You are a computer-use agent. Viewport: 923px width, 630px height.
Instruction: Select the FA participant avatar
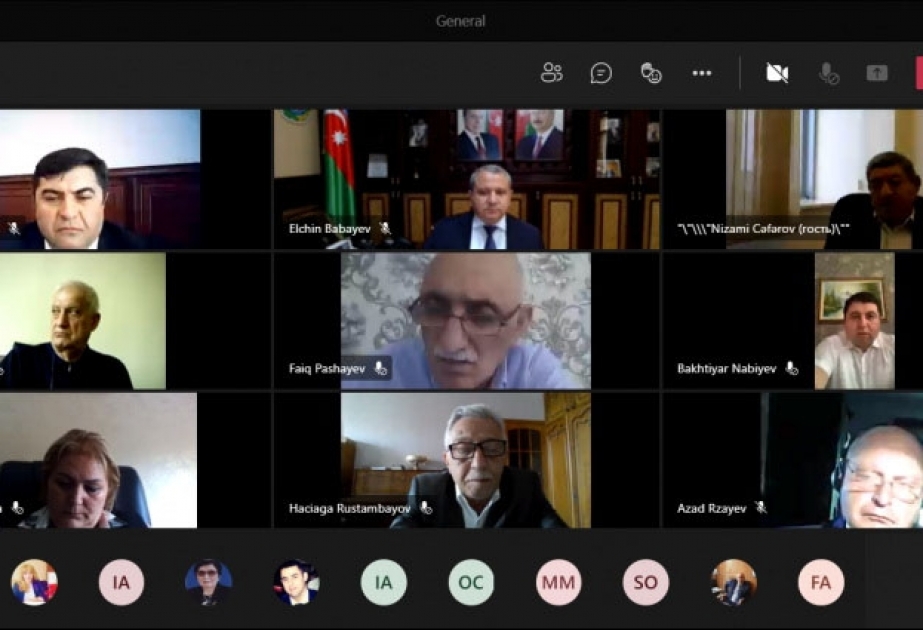tap(821, 582)
